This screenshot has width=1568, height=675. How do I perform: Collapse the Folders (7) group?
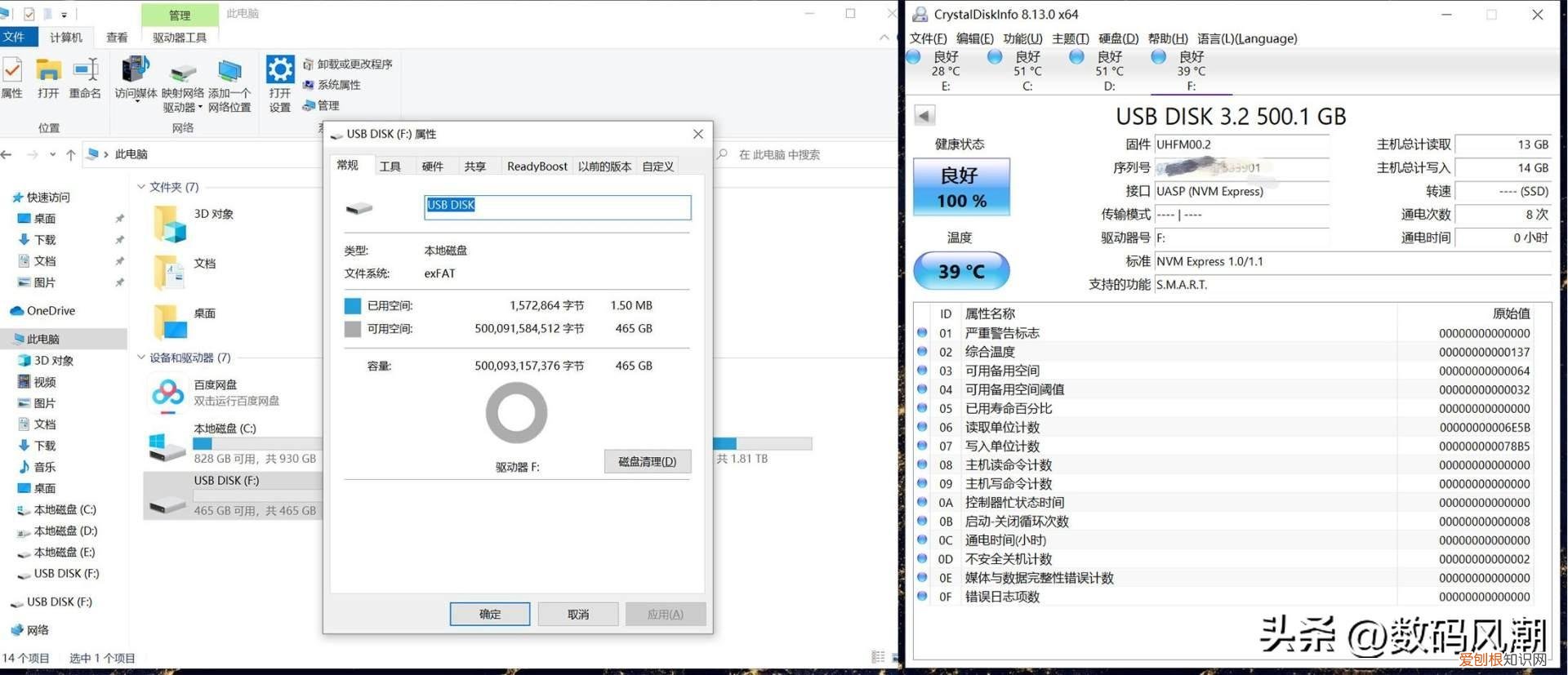point(141,187)
